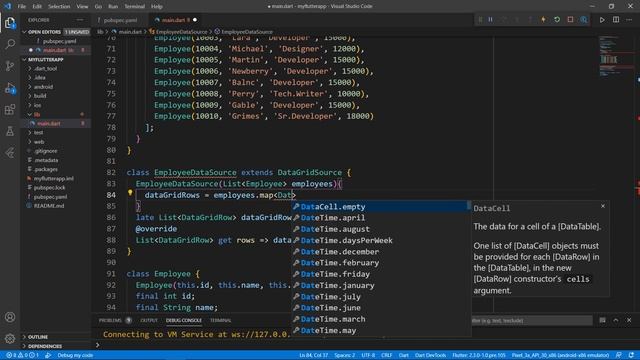This screenshot has height=360, width=640.
Task: Trigger Flutter hot reload lightning icon
Action: 543,20
